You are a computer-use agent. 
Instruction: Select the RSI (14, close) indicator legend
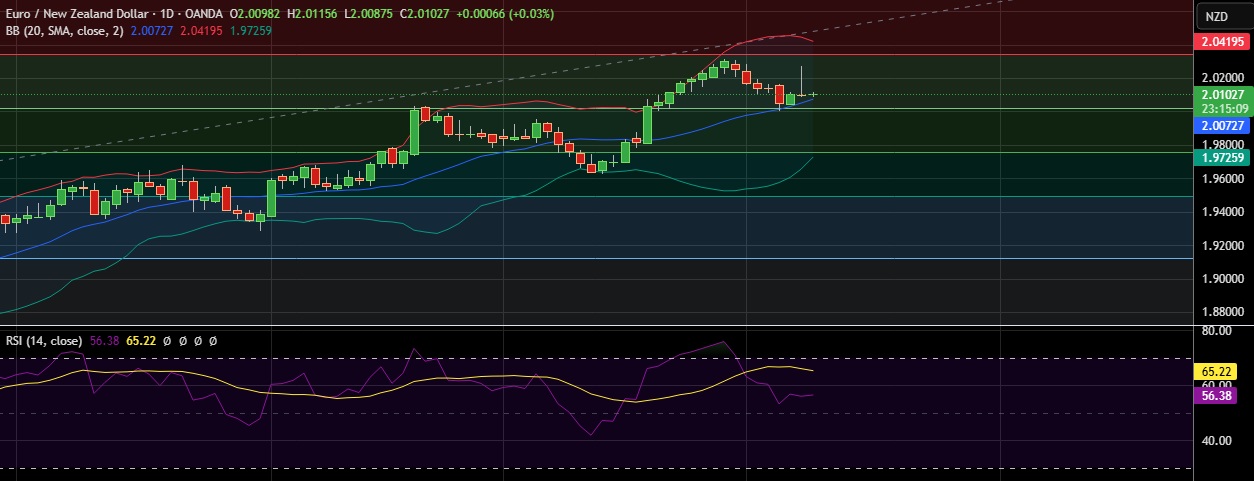(44, 340)
